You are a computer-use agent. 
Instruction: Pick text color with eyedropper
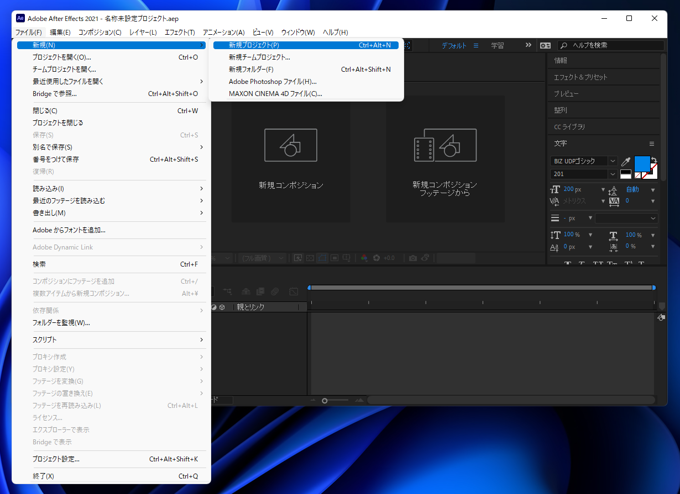point(625,162)
